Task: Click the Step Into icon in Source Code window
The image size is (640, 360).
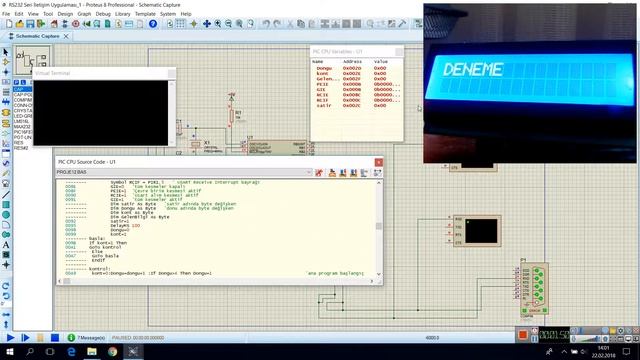Action: point(343,173)
